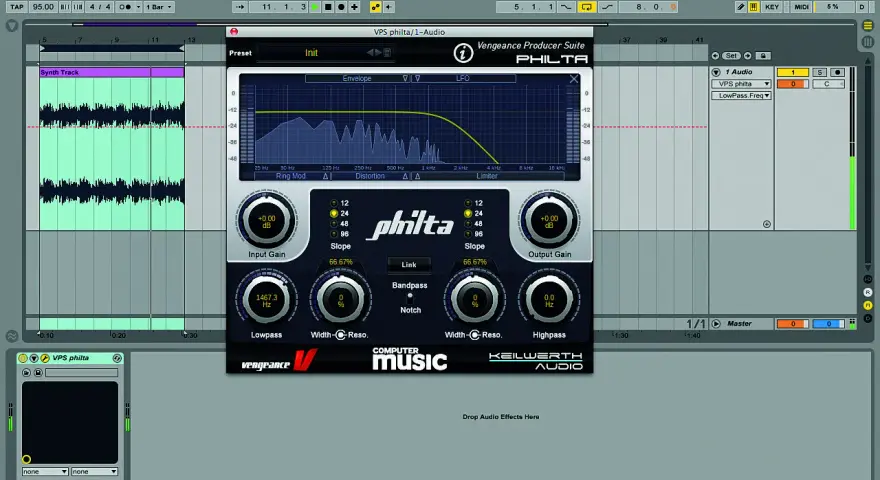
Task: Expand the 1 Bar quantization menu
Action: pos(159,7)
